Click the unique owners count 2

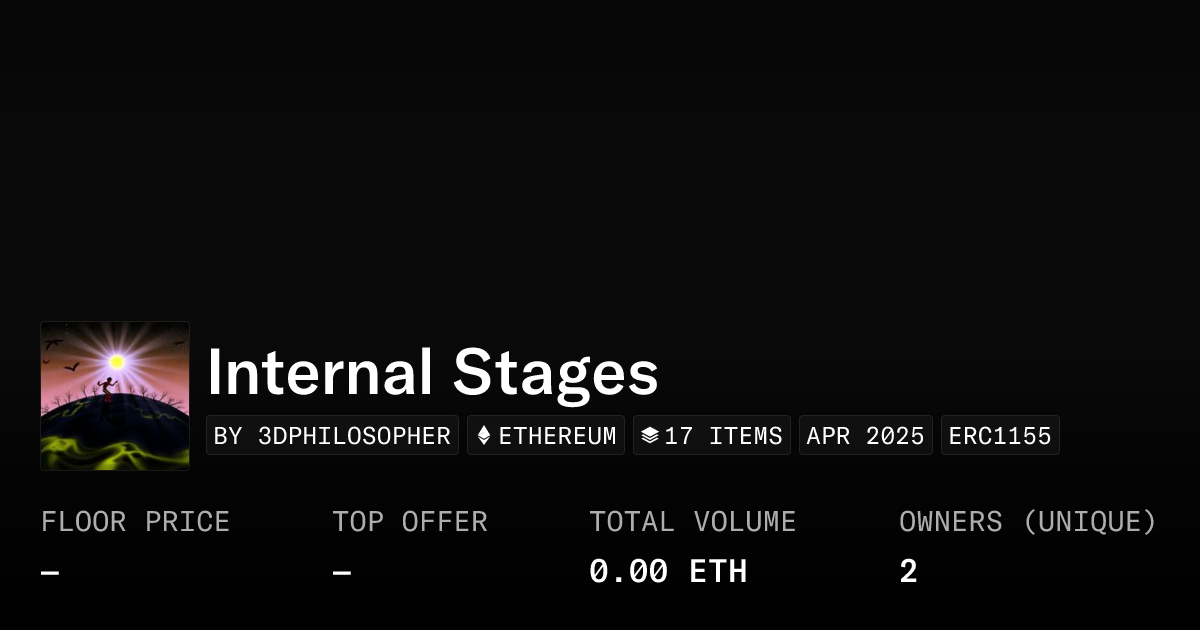pos(908,572)
